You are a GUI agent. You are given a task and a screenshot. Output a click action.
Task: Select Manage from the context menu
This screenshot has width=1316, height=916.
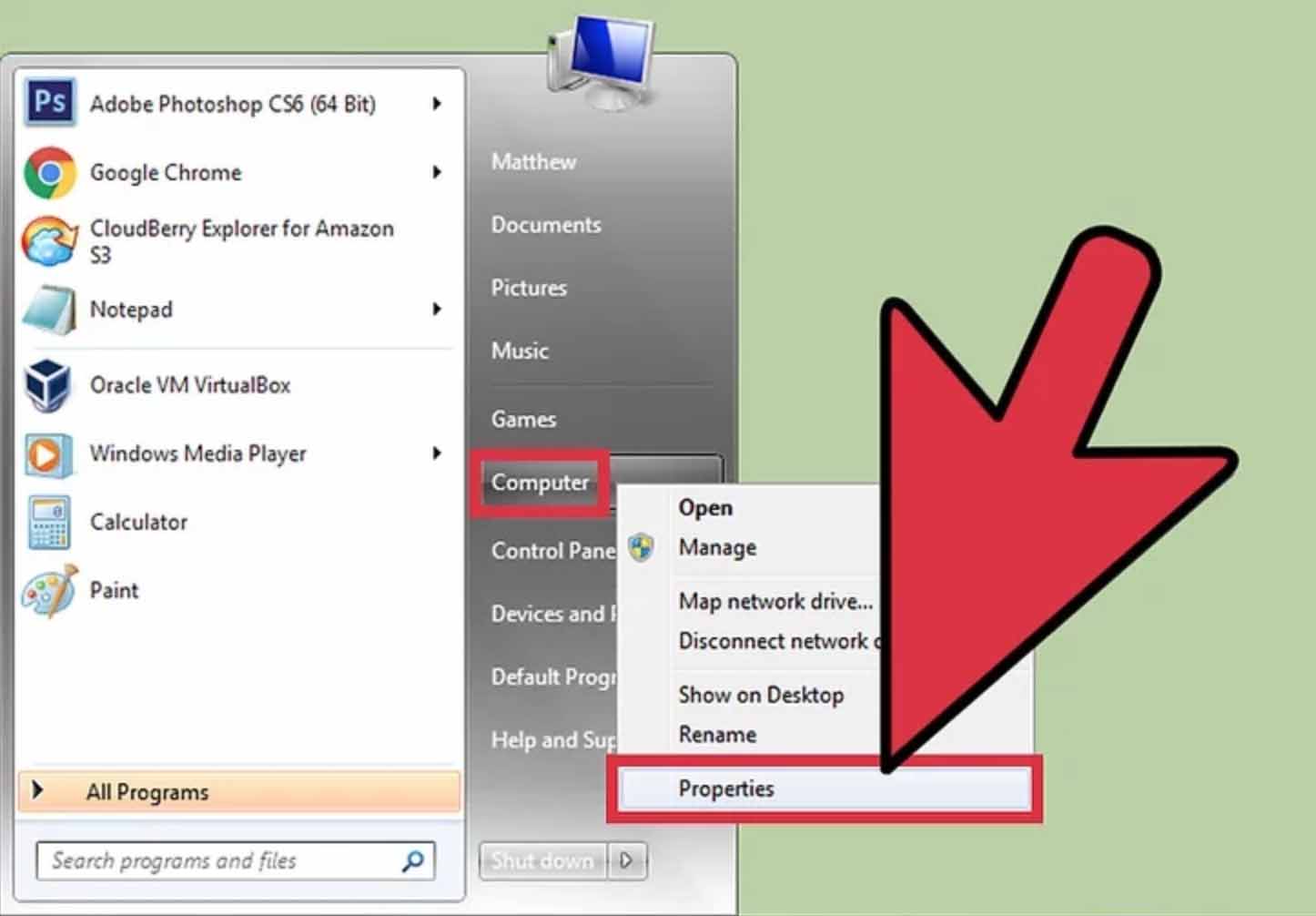pyautogui.click(x=717, y=547)
